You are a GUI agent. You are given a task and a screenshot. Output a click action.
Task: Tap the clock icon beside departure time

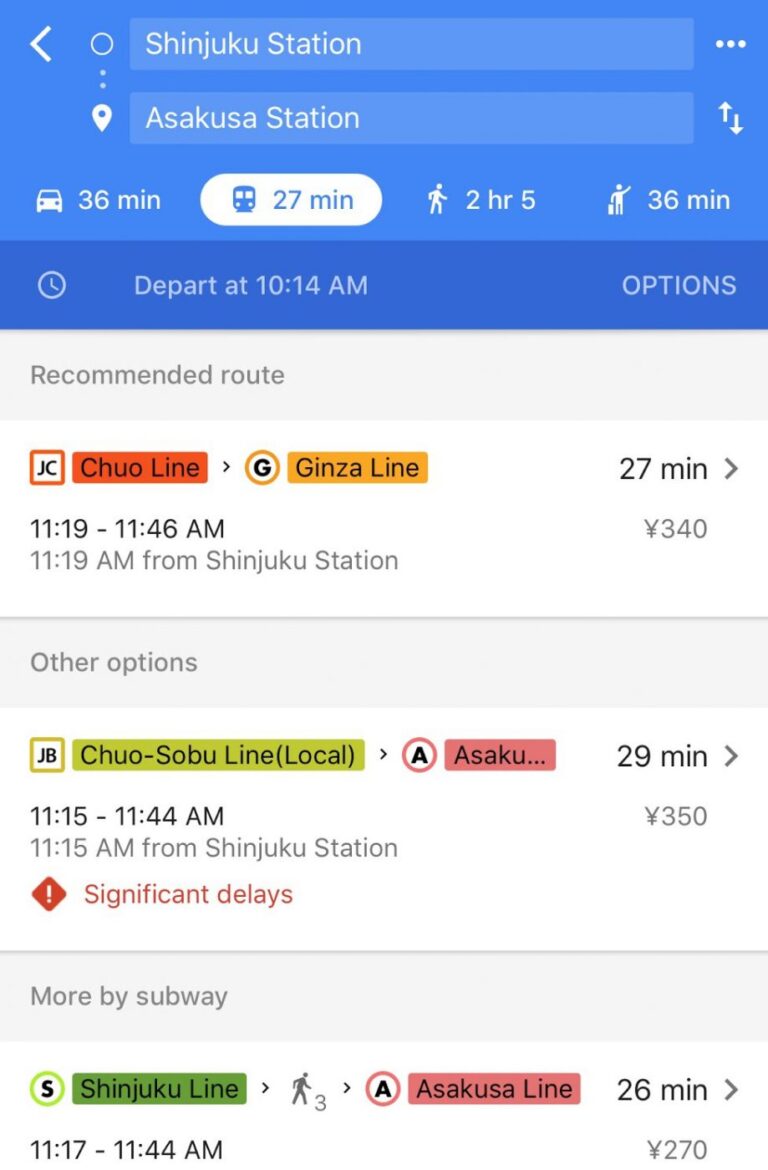[51, 285]
